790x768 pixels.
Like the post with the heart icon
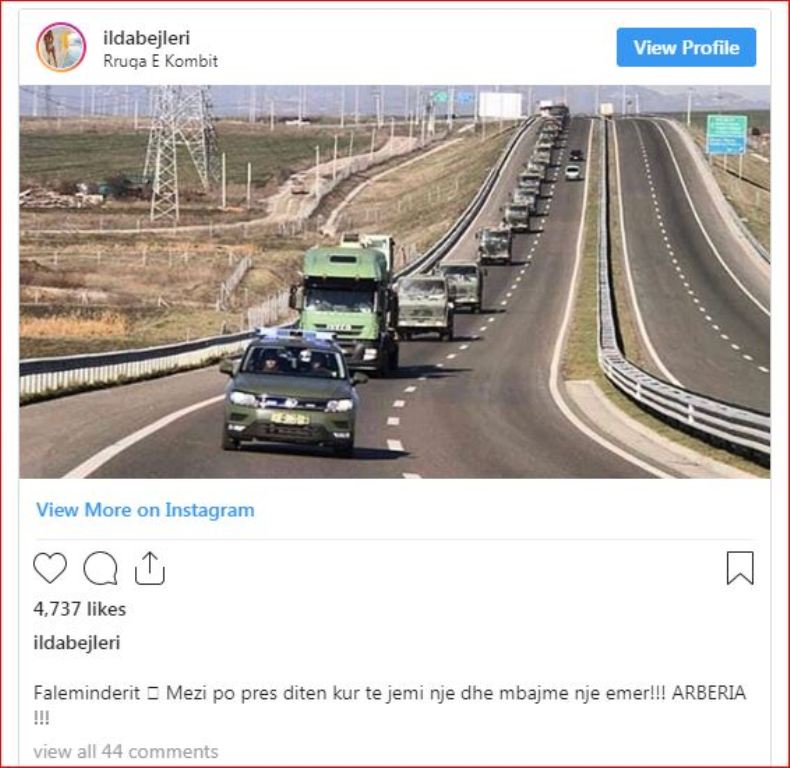(x=50, y=568)
